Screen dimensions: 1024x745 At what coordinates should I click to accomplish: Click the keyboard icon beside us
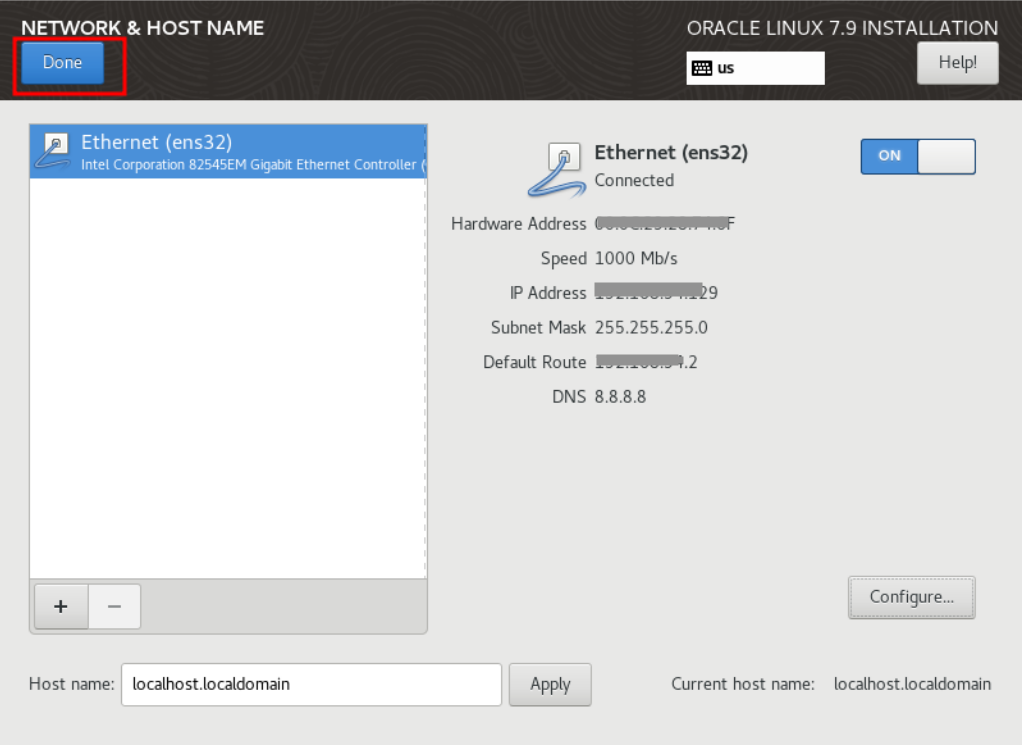pyautogui.click(x=702, y=68)
